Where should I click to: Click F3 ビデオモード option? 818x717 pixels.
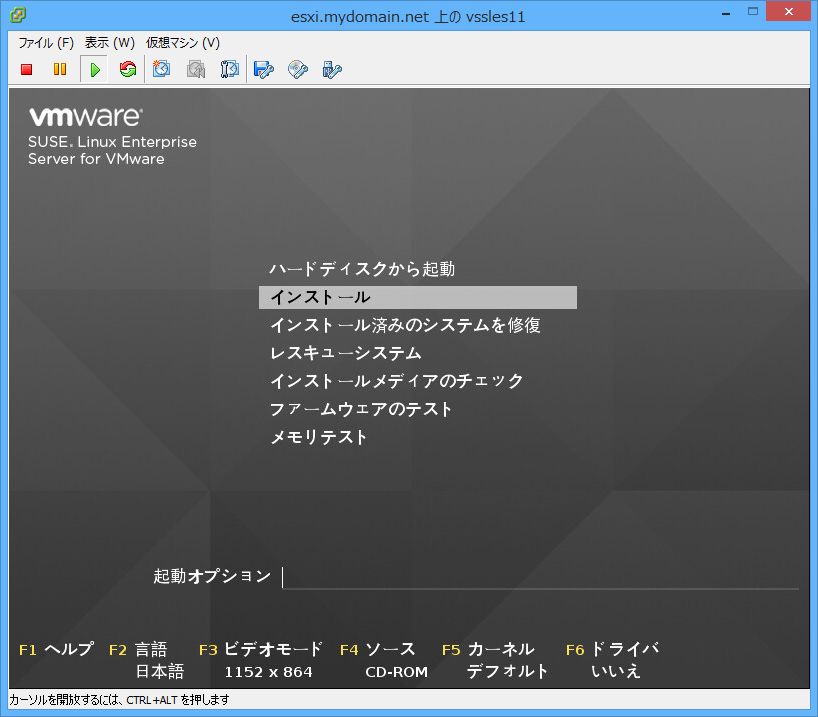[261, 649]
